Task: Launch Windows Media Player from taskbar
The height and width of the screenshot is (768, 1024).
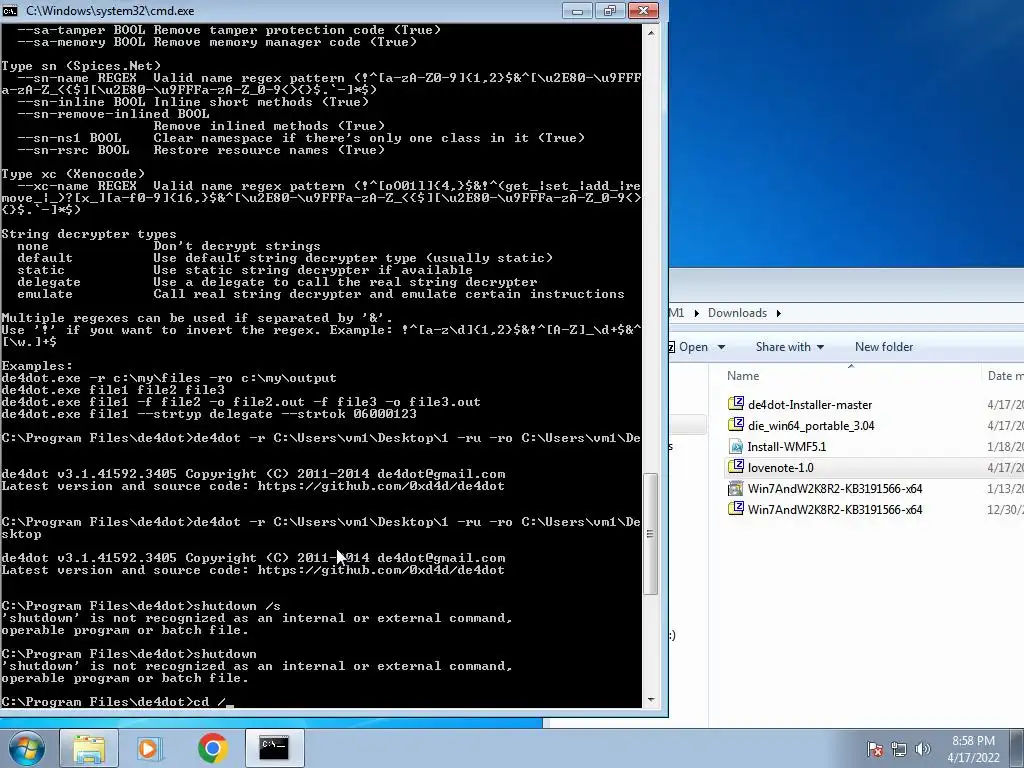Action: pyautogui.click(x=150, y=748)
